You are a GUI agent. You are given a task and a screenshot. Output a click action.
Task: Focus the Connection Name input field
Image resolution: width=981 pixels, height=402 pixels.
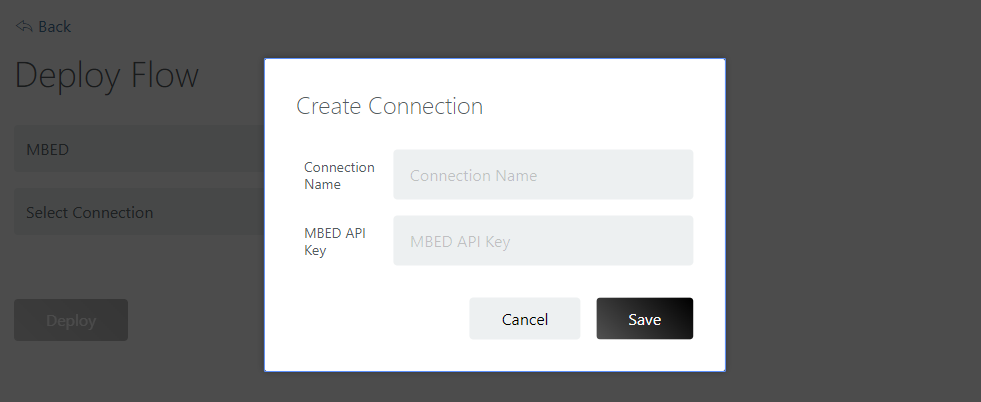click(x=543, y=175)
